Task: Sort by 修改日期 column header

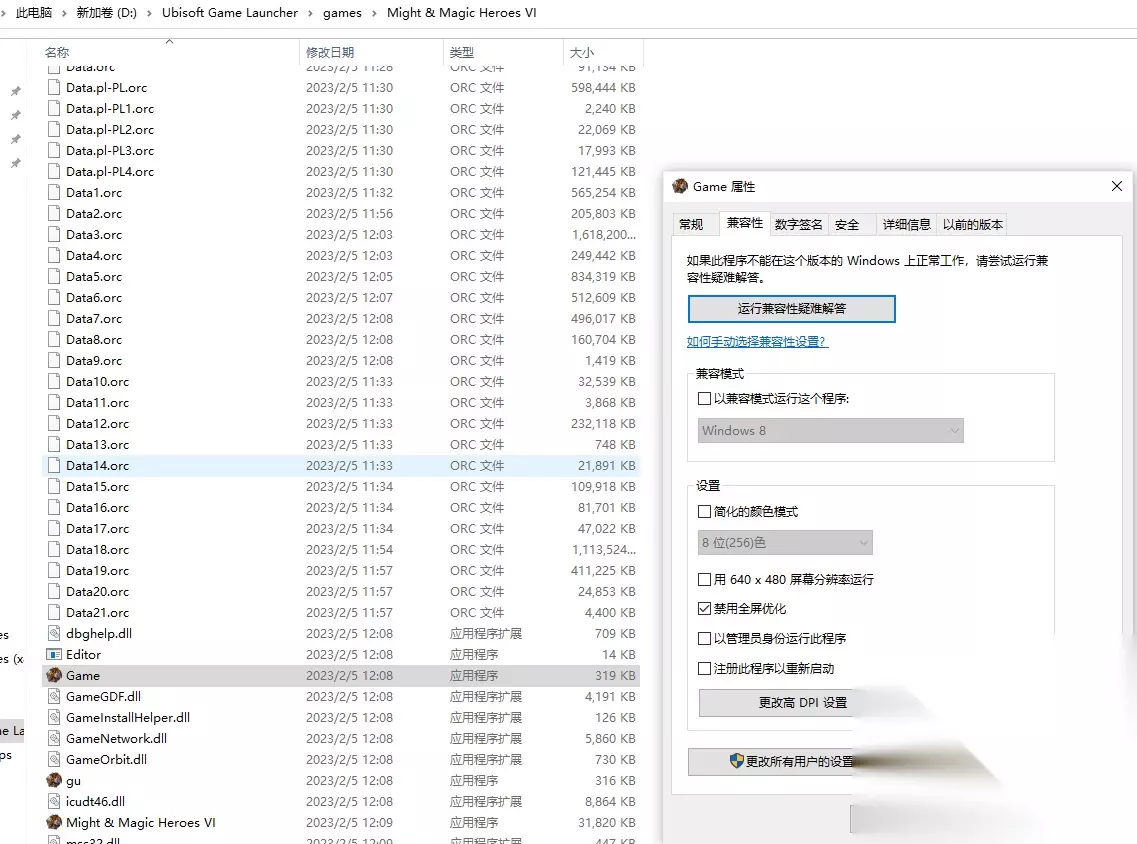Action: pyautogui.click(x=330, y=52)
